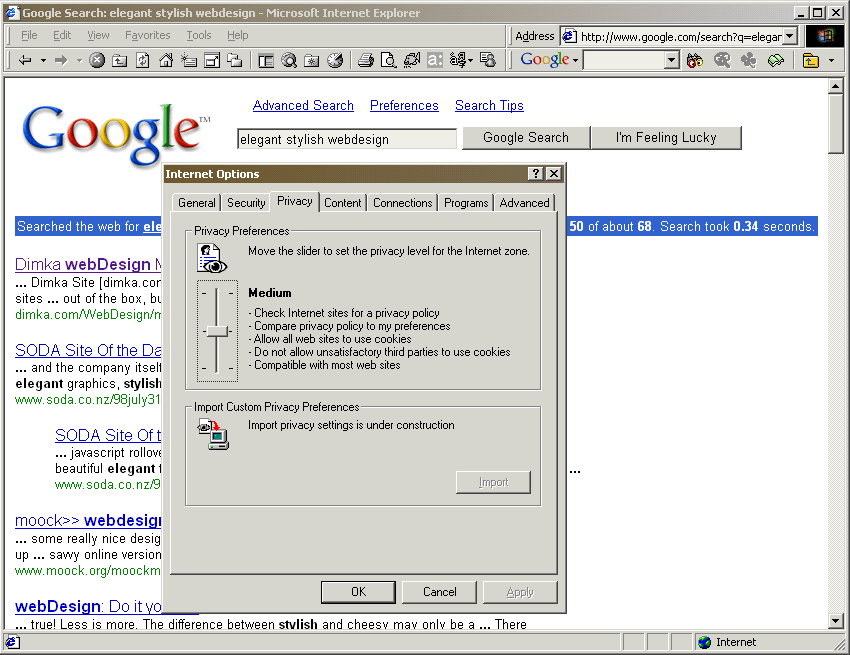Open the Back history dropdown arrow
The image size is (850, 655).
click(x=43, y=60)
